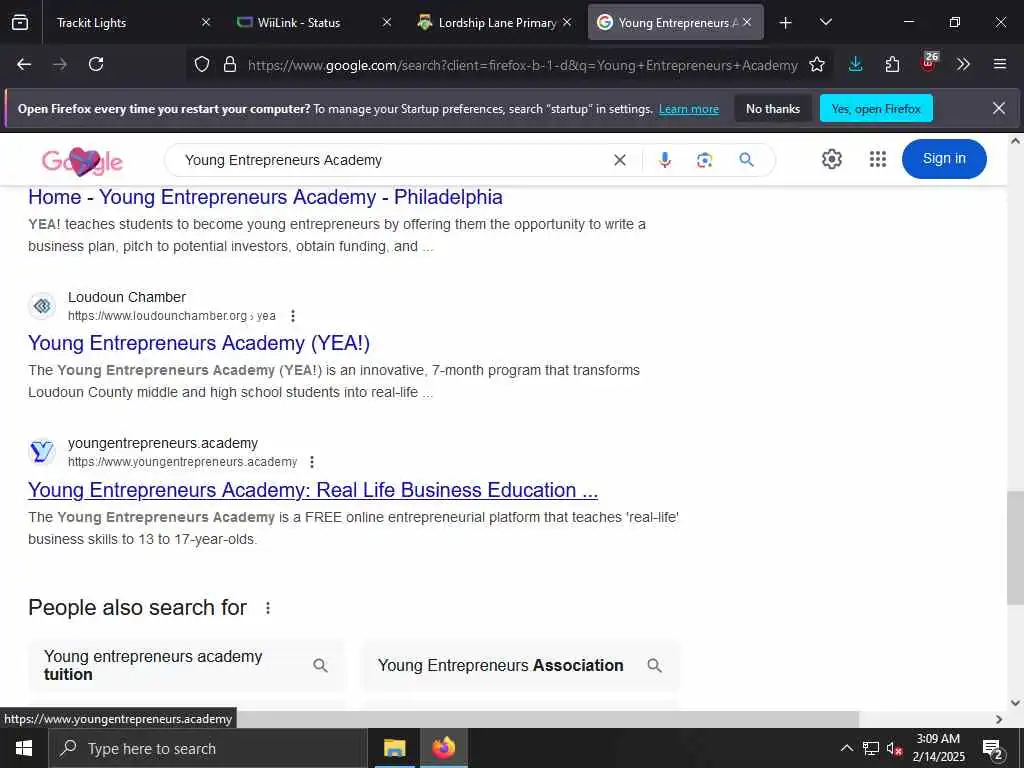The height and width of the screenshot is (768, 1024).
Task: Open the Windows notification center
Action: [x=992, y=749]
